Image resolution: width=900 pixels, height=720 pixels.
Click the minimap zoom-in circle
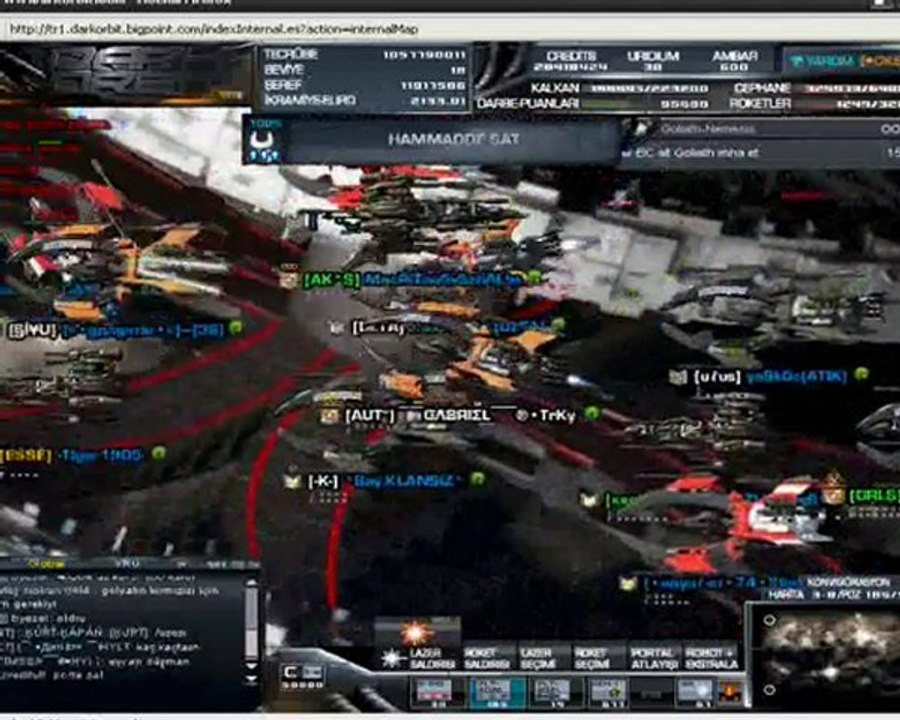(x=770, y=620)
